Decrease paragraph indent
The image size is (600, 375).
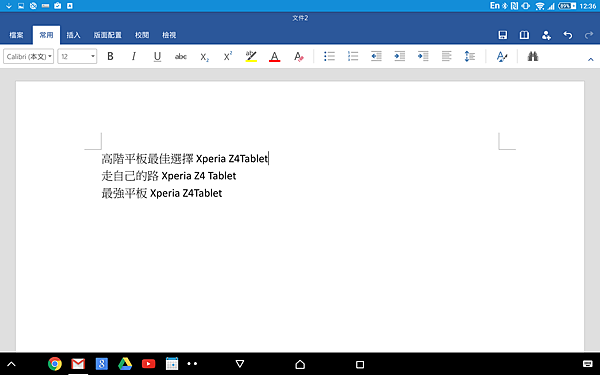(x=376, y=56)
